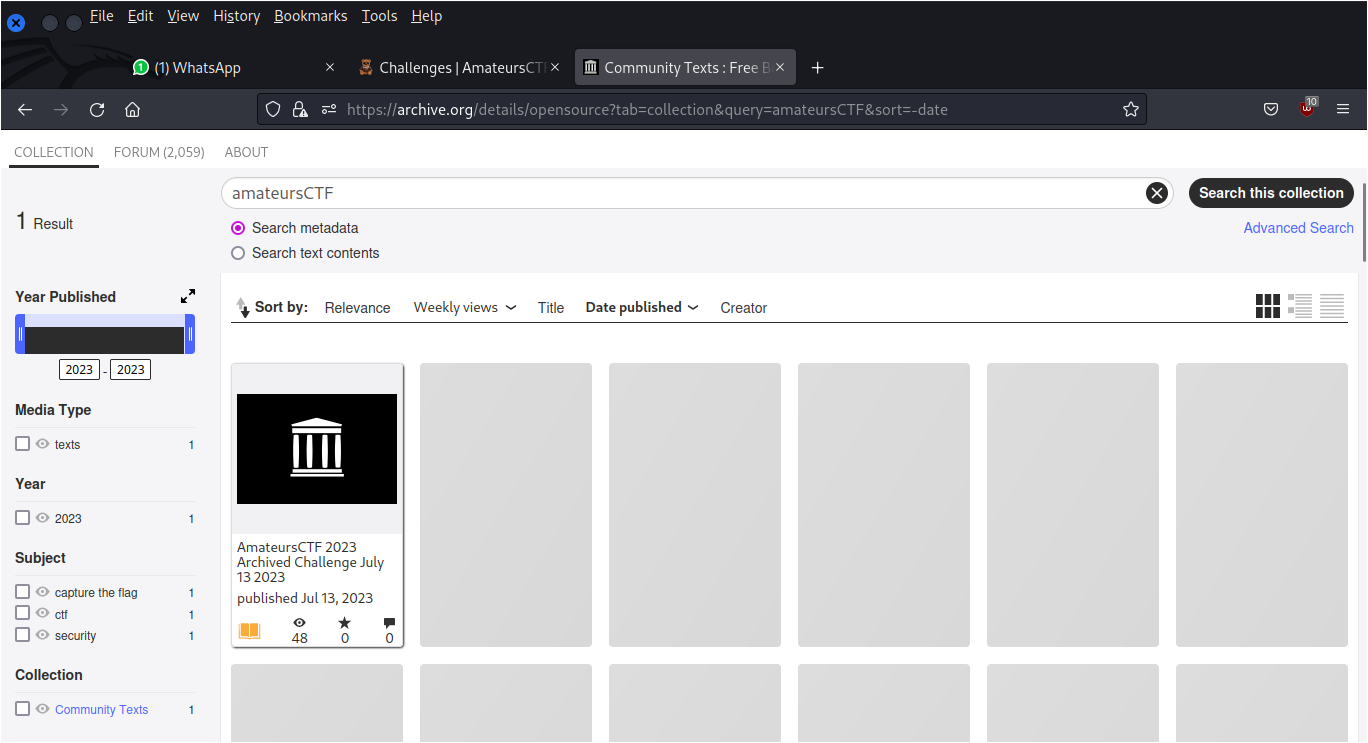Check the ctf subject checkbox
Image resolution: width=1368 pixels, height=743 pixels.
pos(22,612)
